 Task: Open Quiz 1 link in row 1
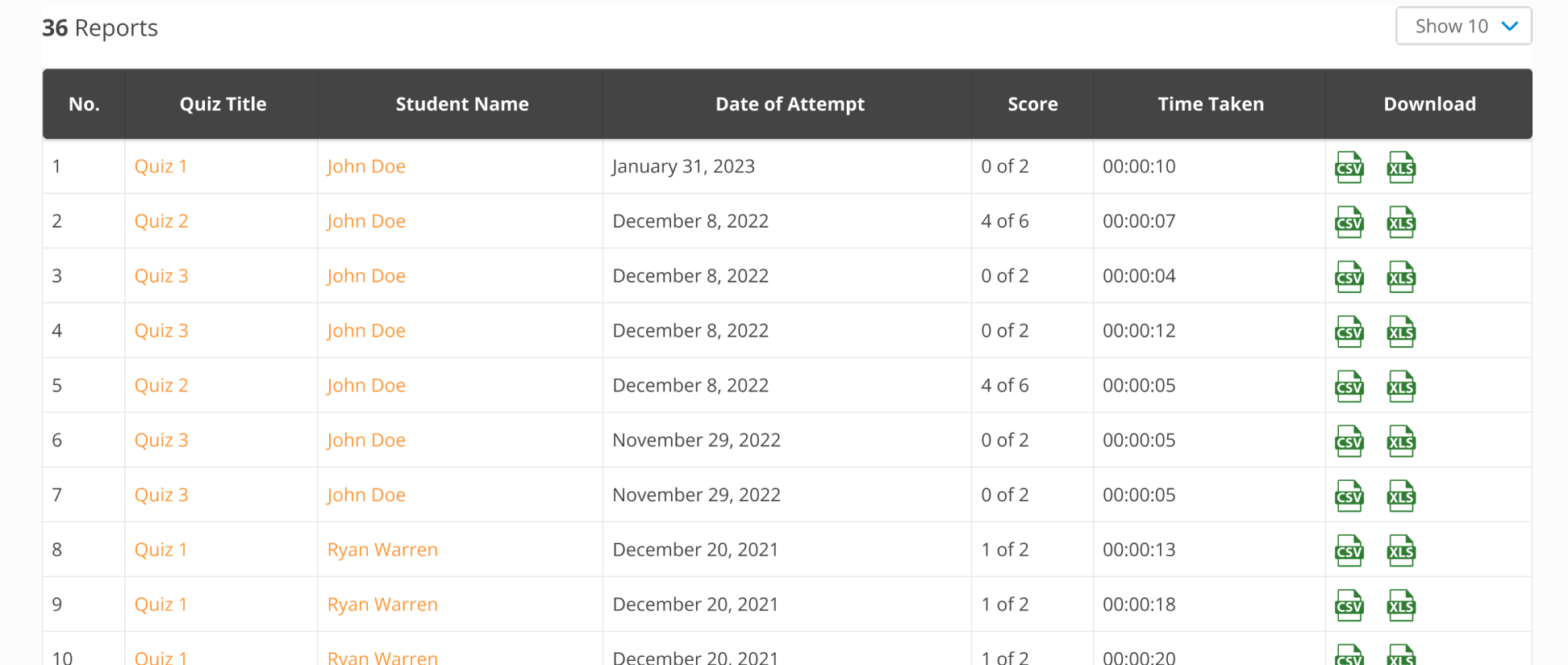(x=161, y=166)
